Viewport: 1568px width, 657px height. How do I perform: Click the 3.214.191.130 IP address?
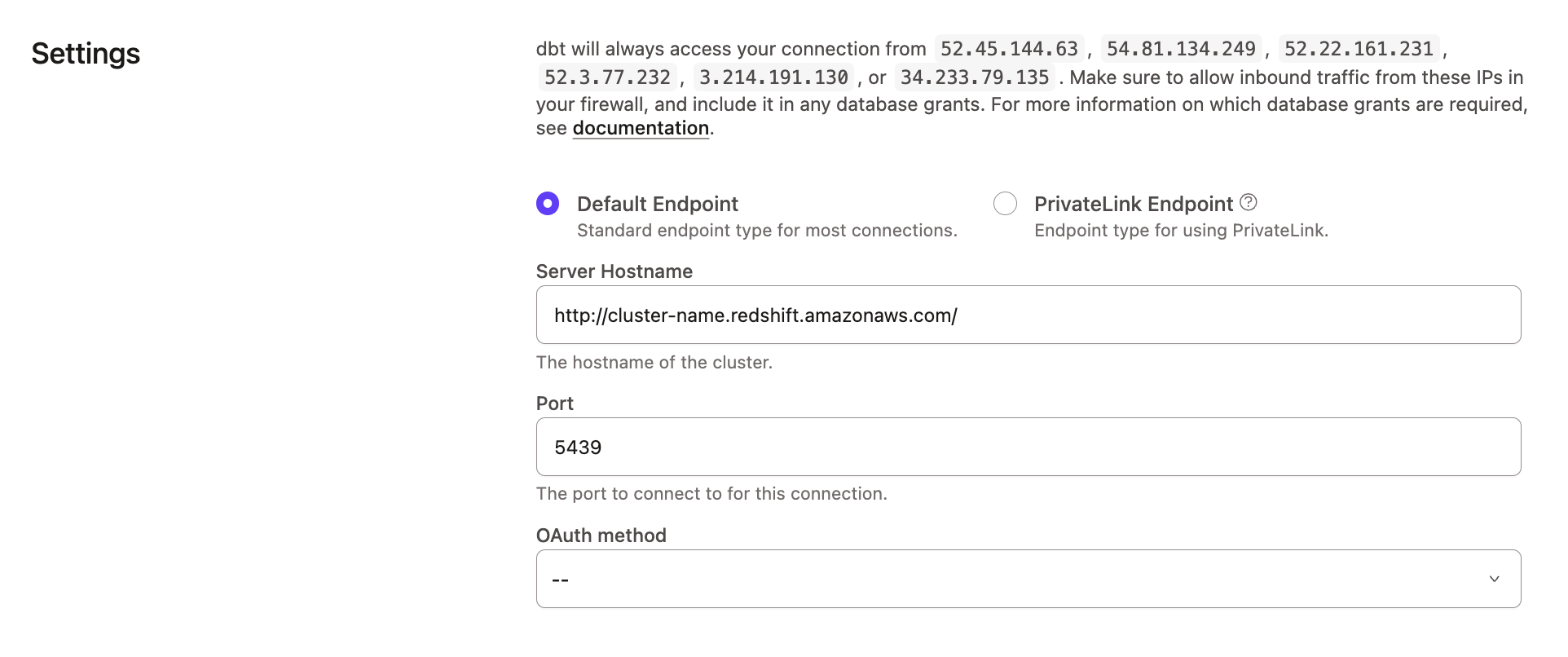click(x=773, y=77)
